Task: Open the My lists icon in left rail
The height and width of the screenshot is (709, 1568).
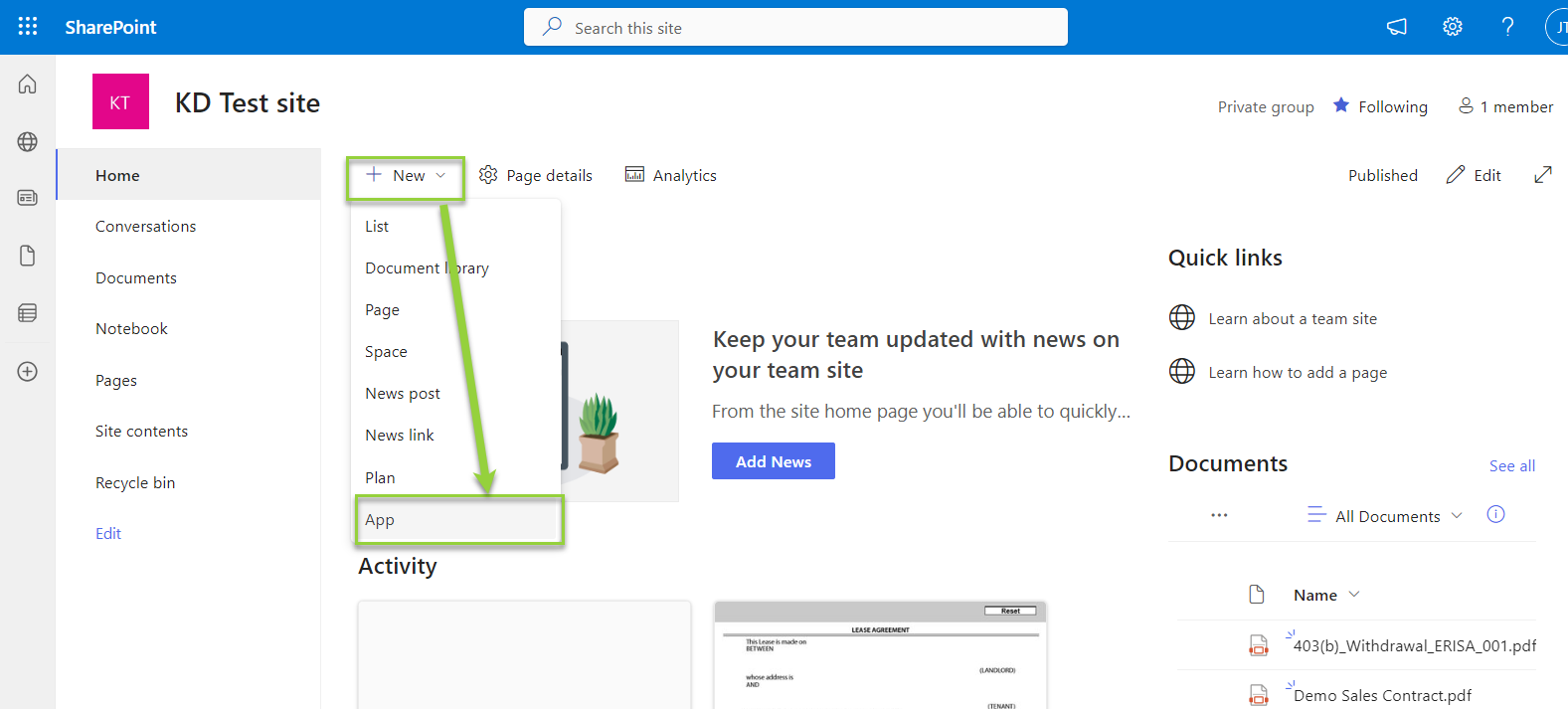Action: (27, 313)
